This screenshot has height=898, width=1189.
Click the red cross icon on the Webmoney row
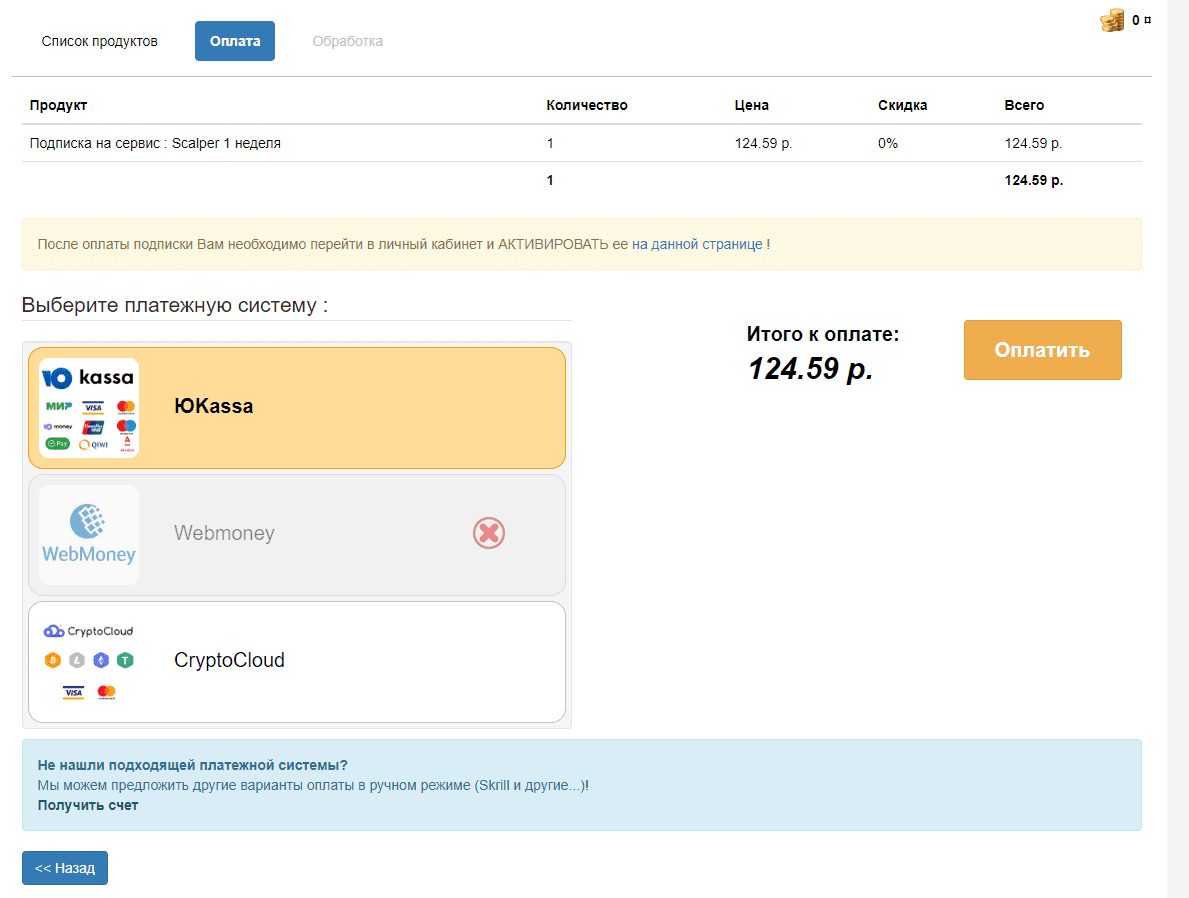[x=488, y=533]
